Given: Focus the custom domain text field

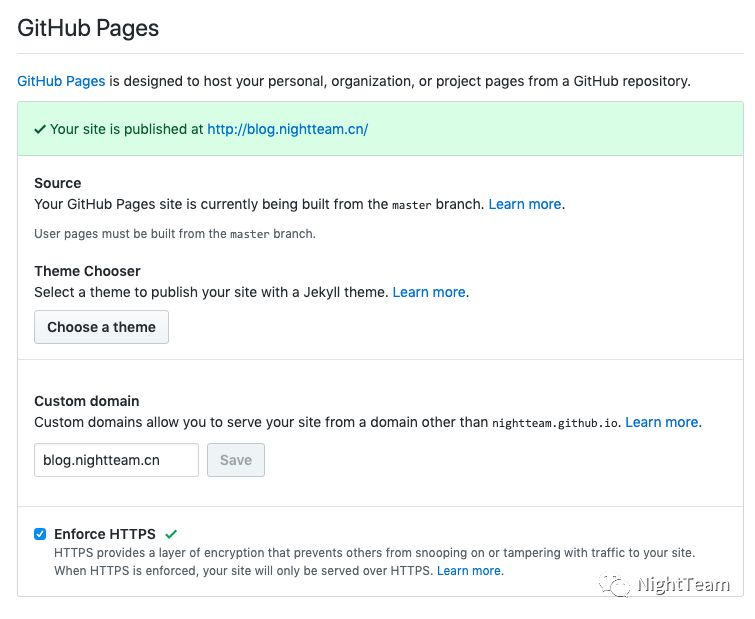Looking at the screenshot, I should click(116, 460).
